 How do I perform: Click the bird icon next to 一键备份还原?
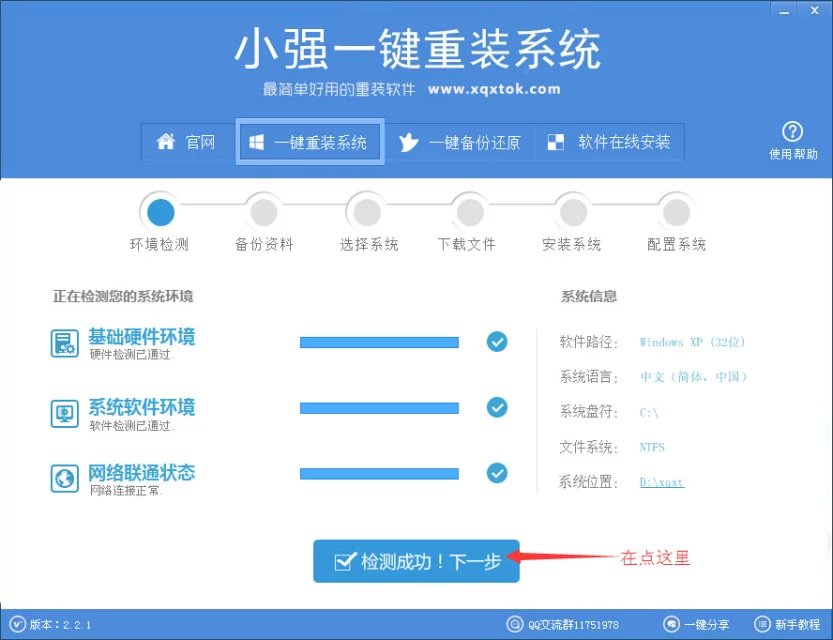pos(408,141)
